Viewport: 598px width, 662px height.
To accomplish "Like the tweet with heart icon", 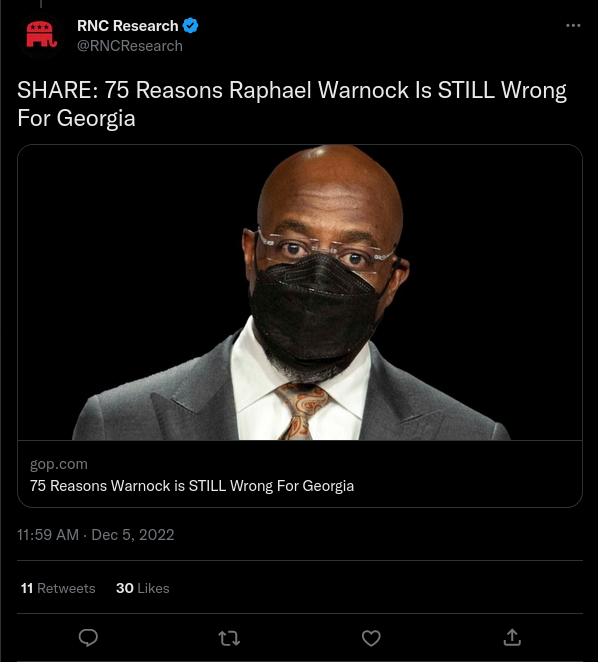I will coord(371,638).
